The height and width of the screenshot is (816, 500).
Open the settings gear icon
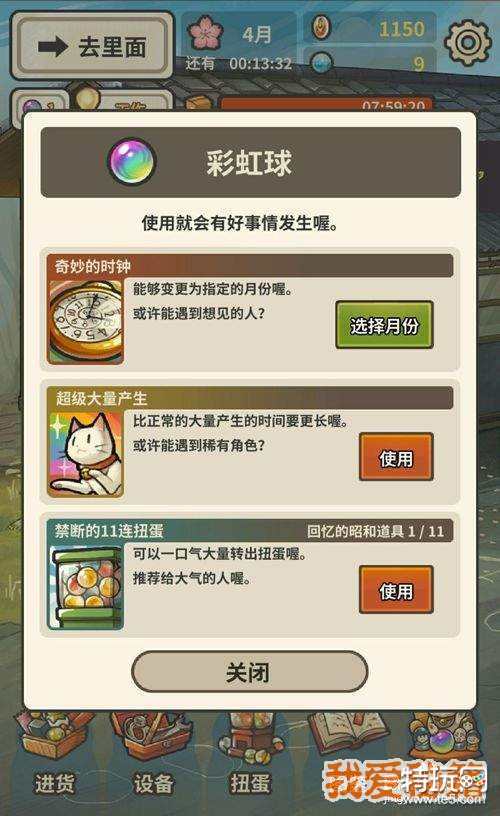pyautogui.click(x=468, y=43)
